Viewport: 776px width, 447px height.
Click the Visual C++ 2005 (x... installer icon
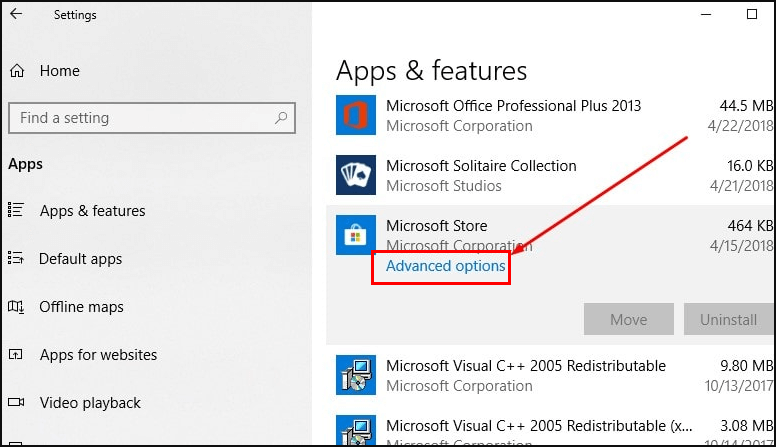pos(355,430)
